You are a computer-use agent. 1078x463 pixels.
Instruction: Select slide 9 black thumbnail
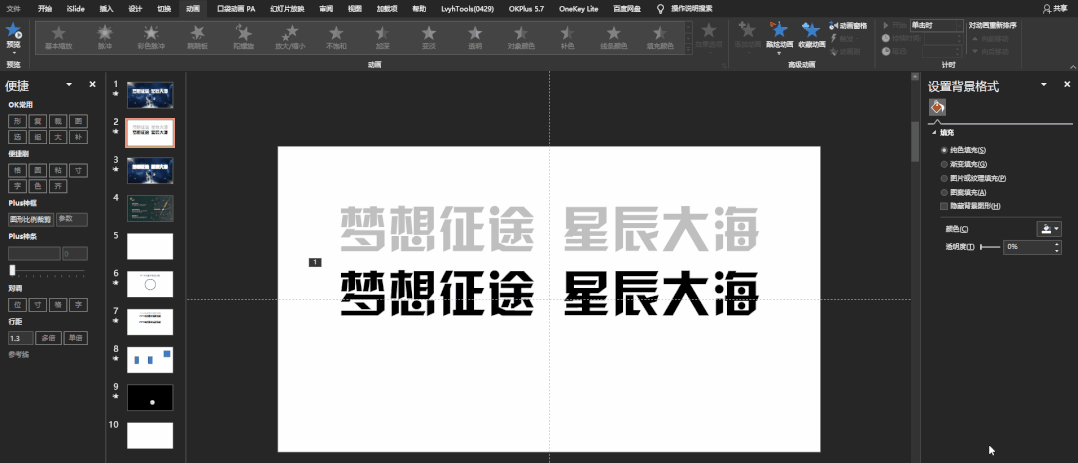[150, 398]
